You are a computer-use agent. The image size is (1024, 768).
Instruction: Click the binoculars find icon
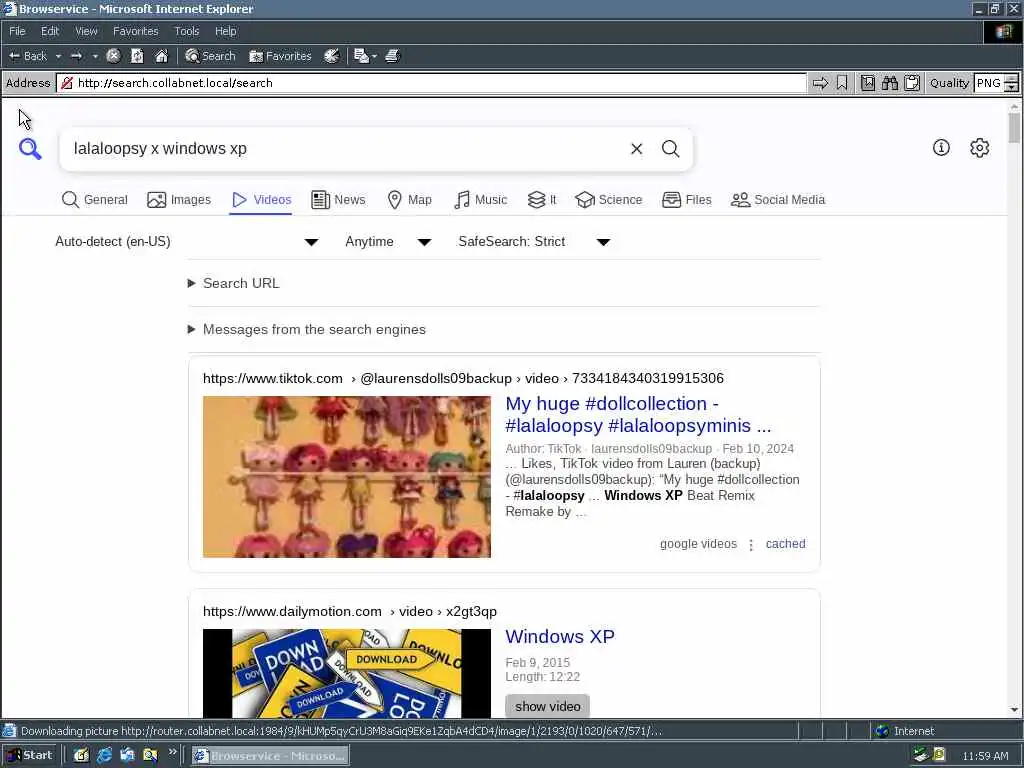890,83
